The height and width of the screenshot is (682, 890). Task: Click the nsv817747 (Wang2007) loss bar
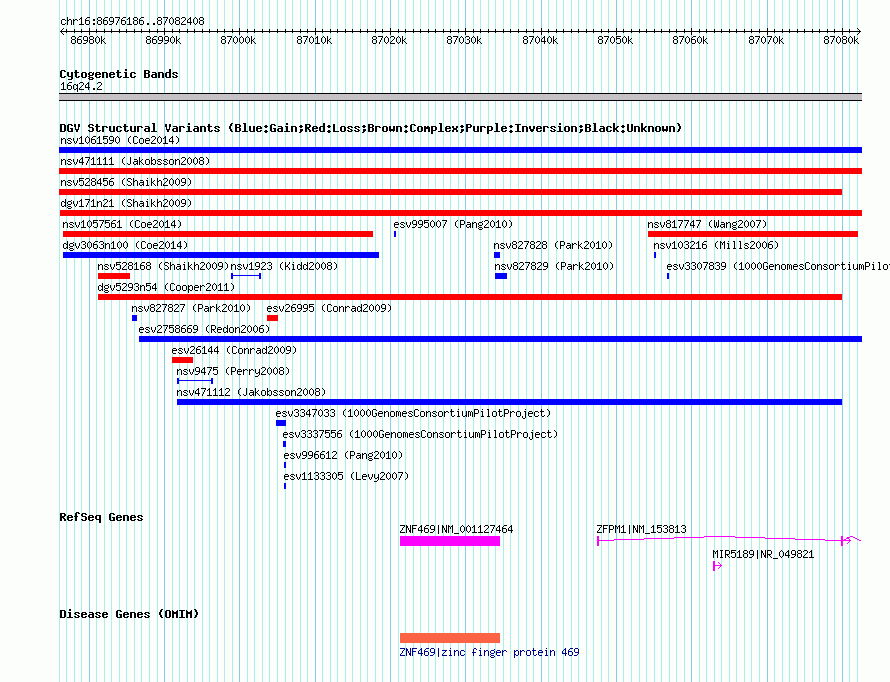pyautogui.click(x=753, y=234)
